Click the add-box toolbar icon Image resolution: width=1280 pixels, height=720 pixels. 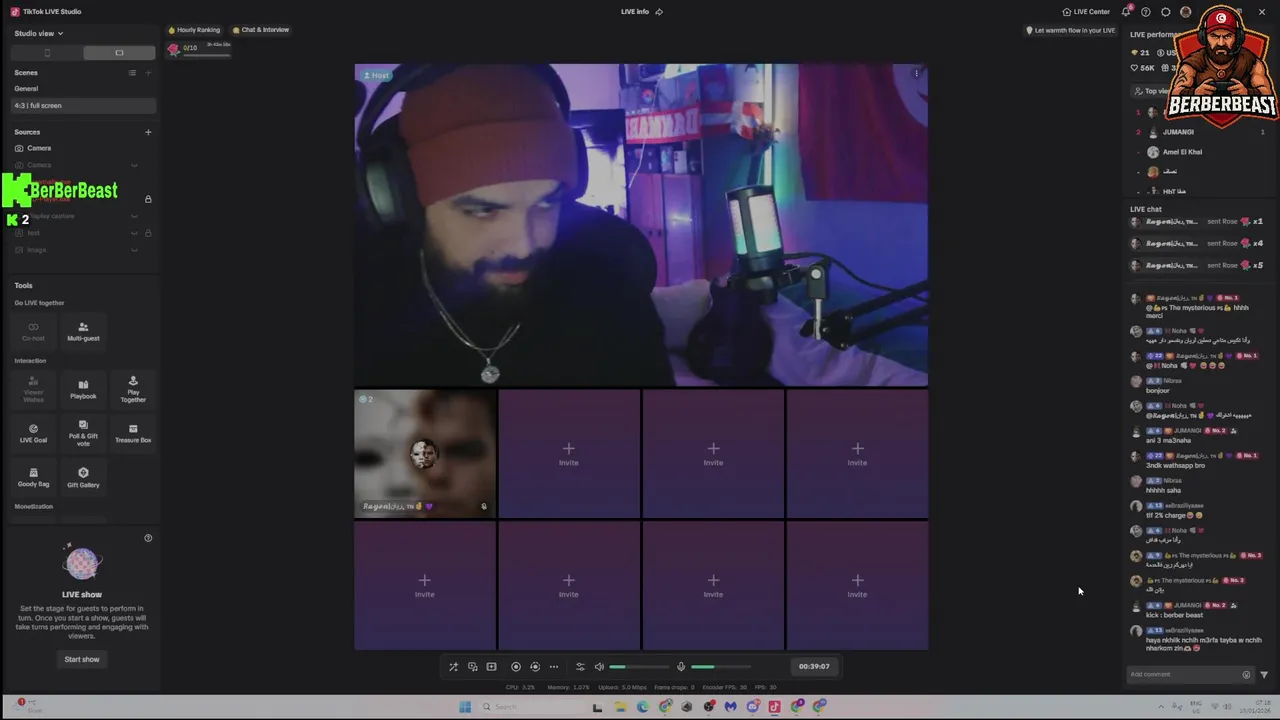point(491,667)
